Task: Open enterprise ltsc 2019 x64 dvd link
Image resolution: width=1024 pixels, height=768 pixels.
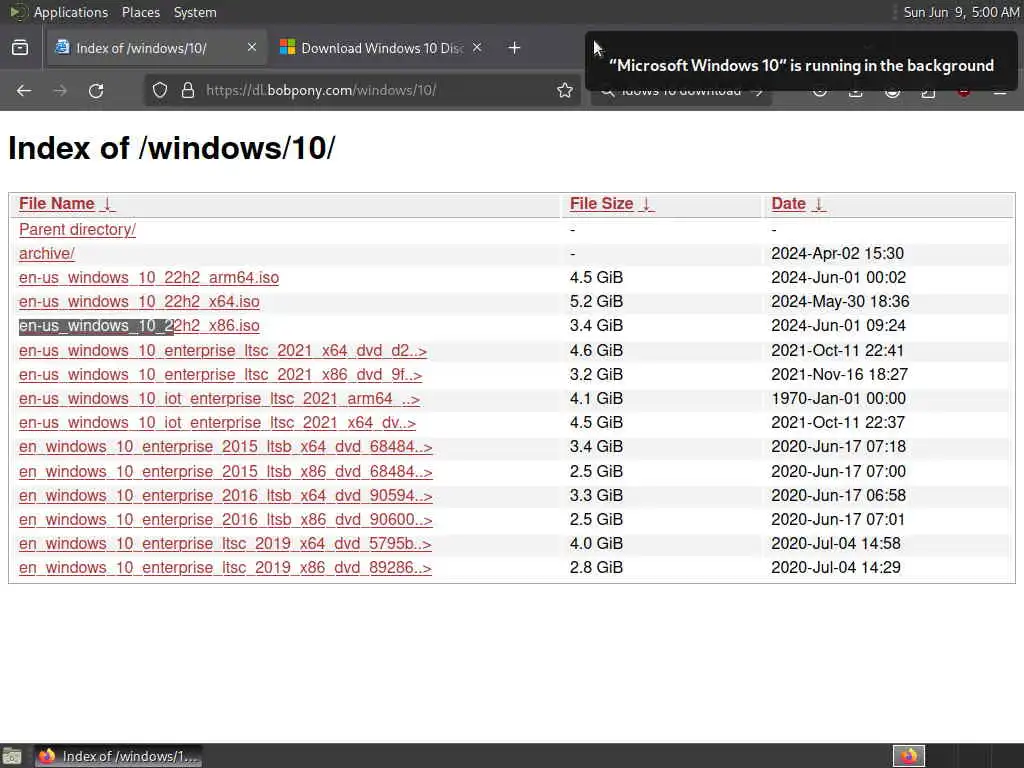Action: [225, 543]
